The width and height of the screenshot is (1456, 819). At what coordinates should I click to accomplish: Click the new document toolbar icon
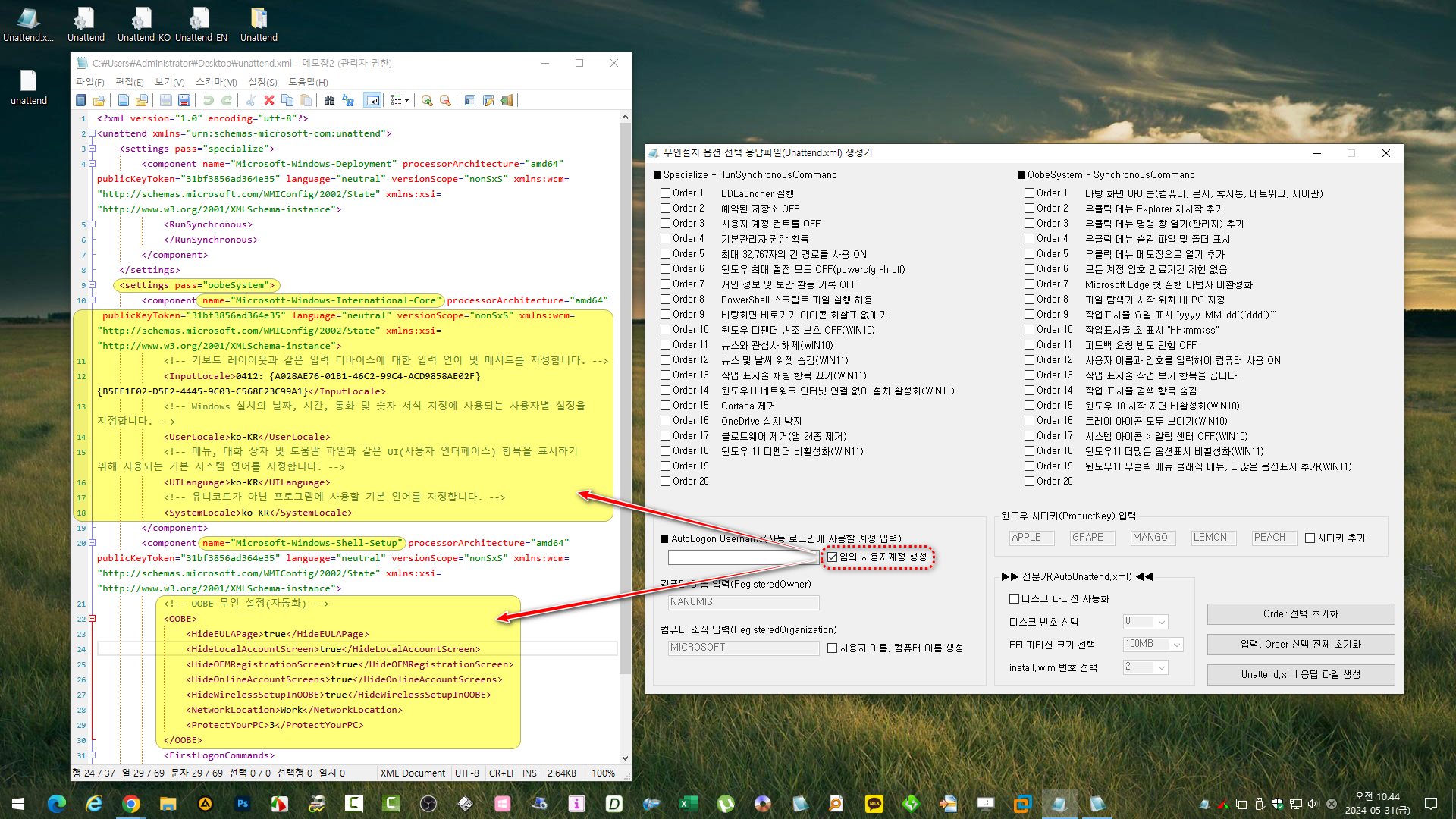coord(124,100)
